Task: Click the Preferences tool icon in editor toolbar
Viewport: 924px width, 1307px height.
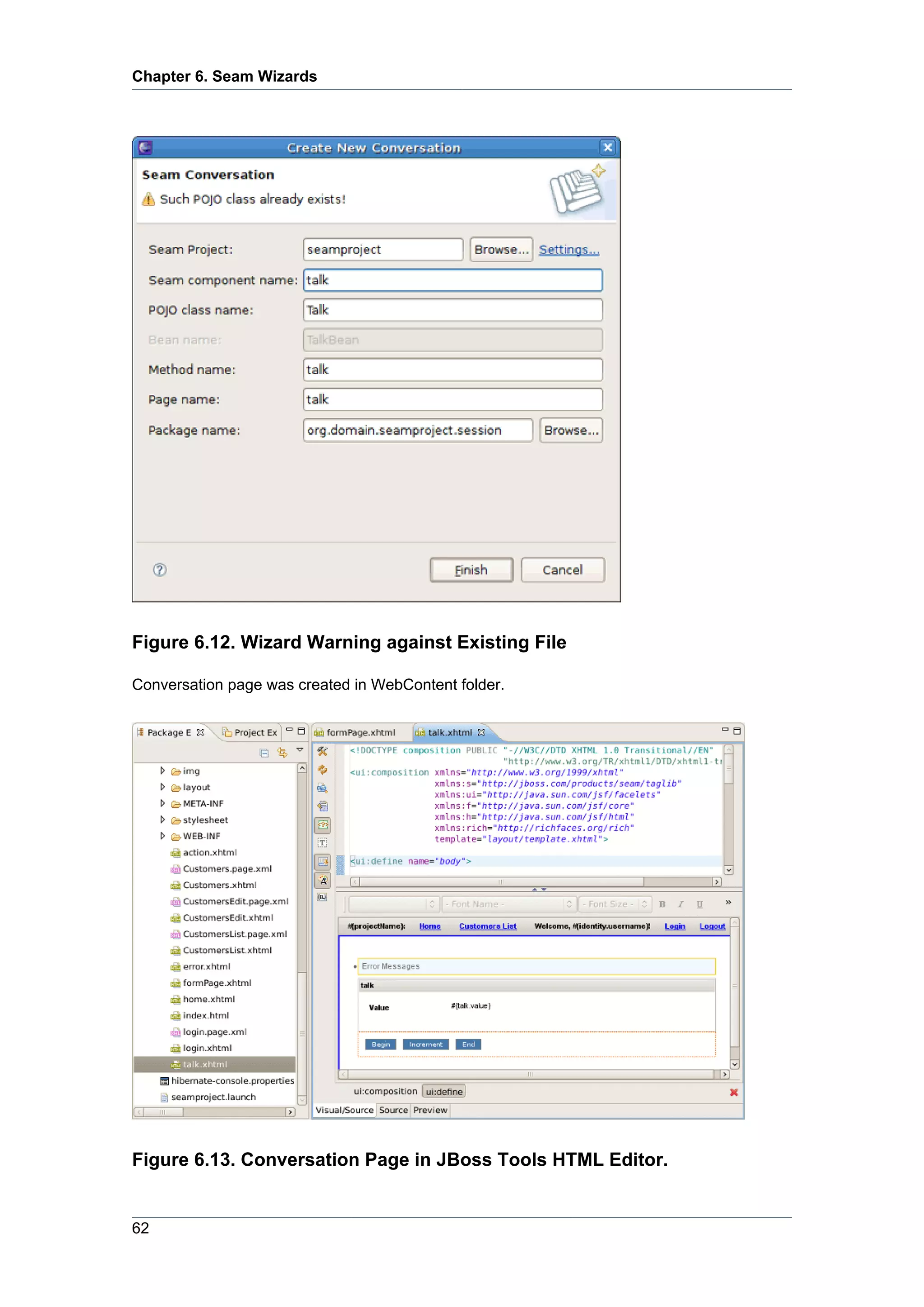Action: pyautogui.click(x=323, y=751)
